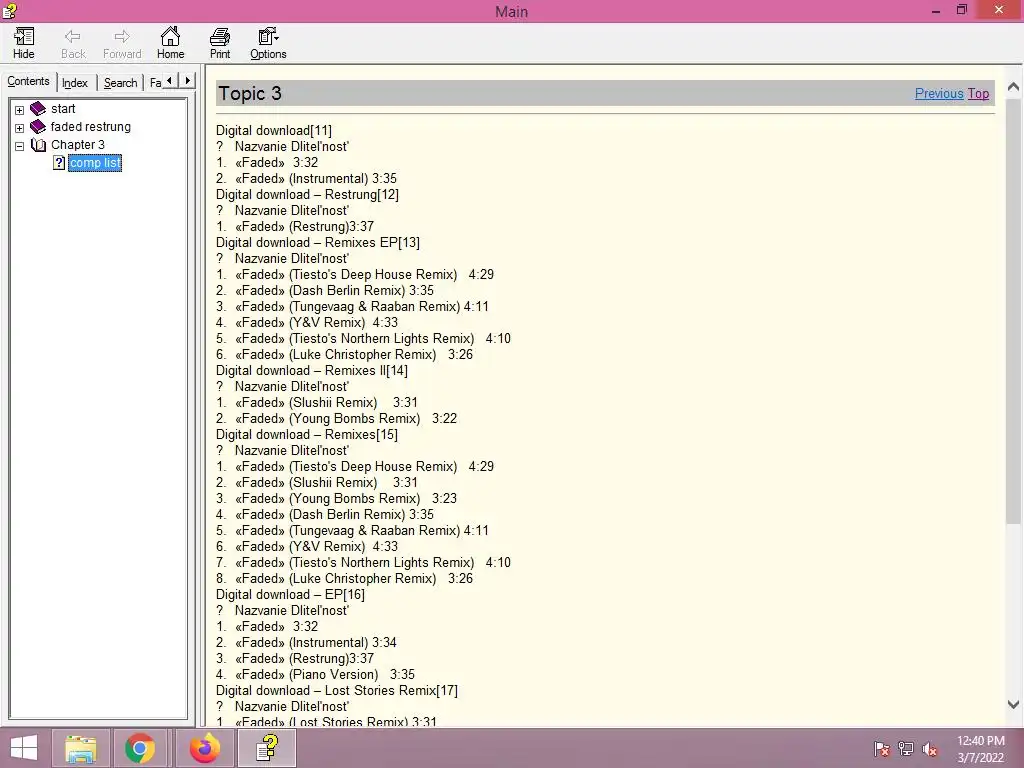Image resolution: width=1024 pixels, height=768 pixels.
Task: Select the faded restrung tree item
Action: pyautogui.click(x=91, y=127)
